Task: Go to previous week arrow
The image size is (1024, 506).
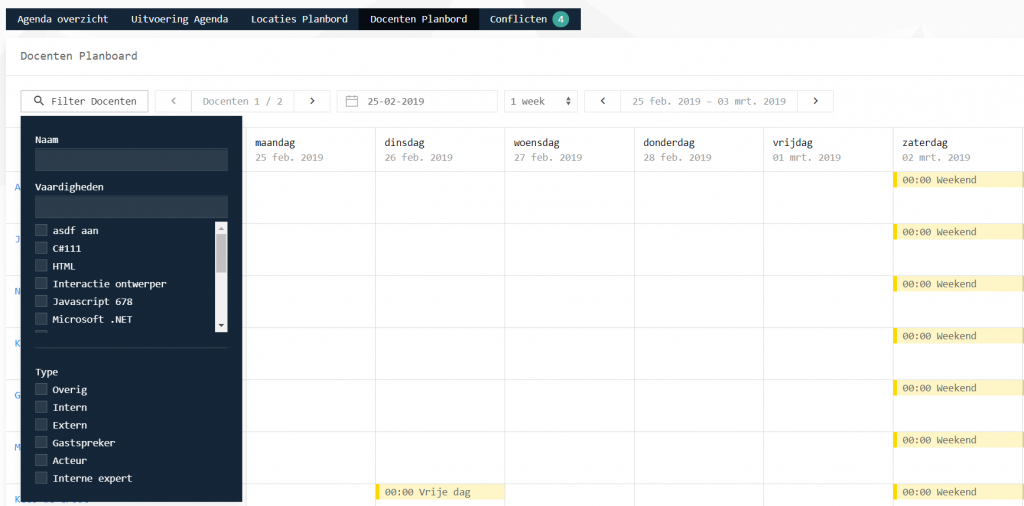Action: (602, 101)
